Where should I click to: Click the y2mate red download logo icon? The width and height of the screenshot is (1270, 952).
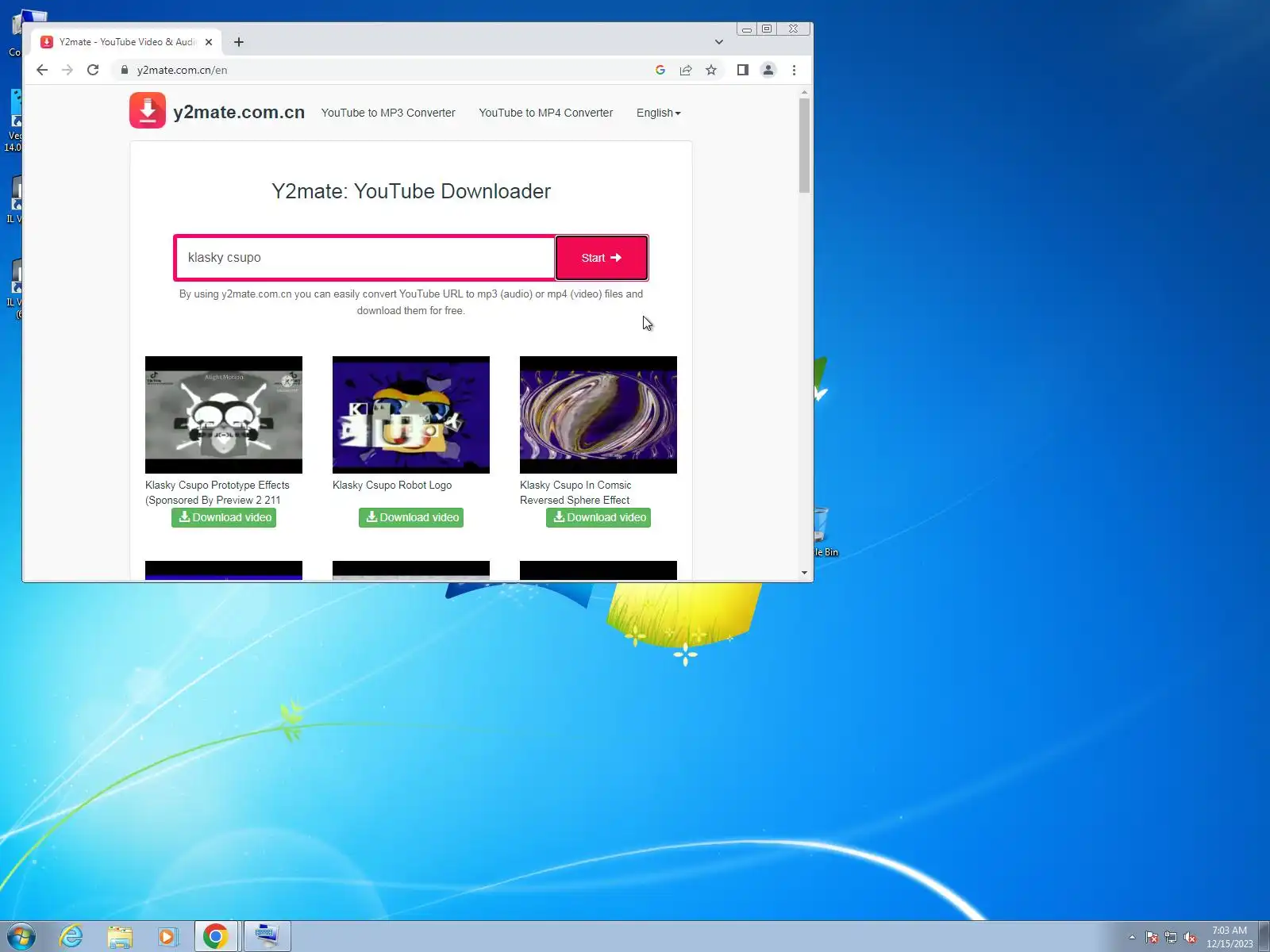point(148,110)
